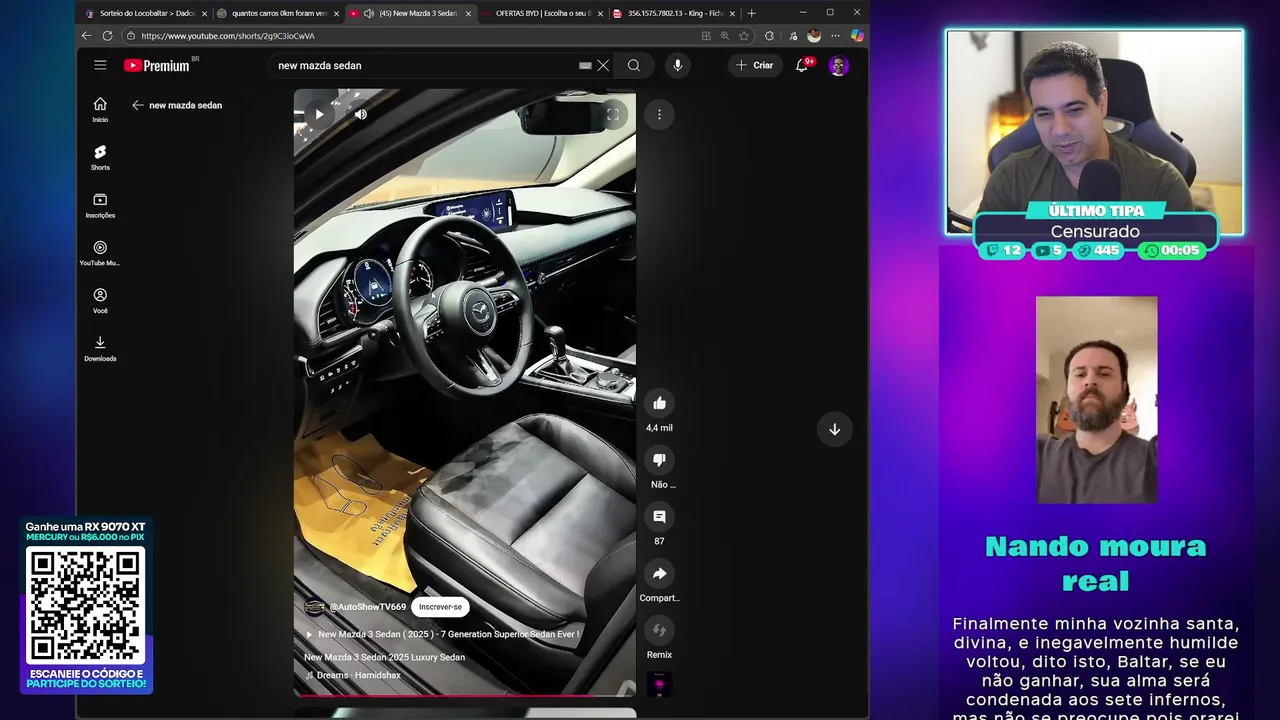Screen dimensions: 1280x720
Task: Open the on-screen keyboard icon in search
Action: (585, 65)
